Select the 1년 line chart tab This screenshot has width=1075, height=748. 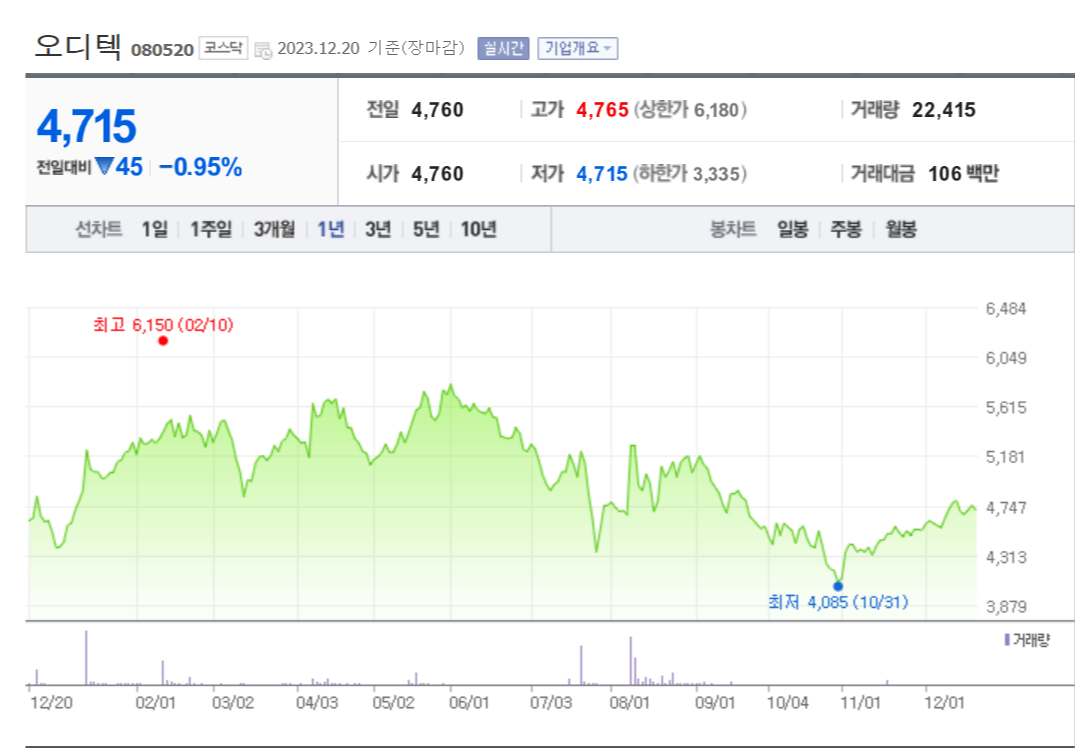point(331,229)
